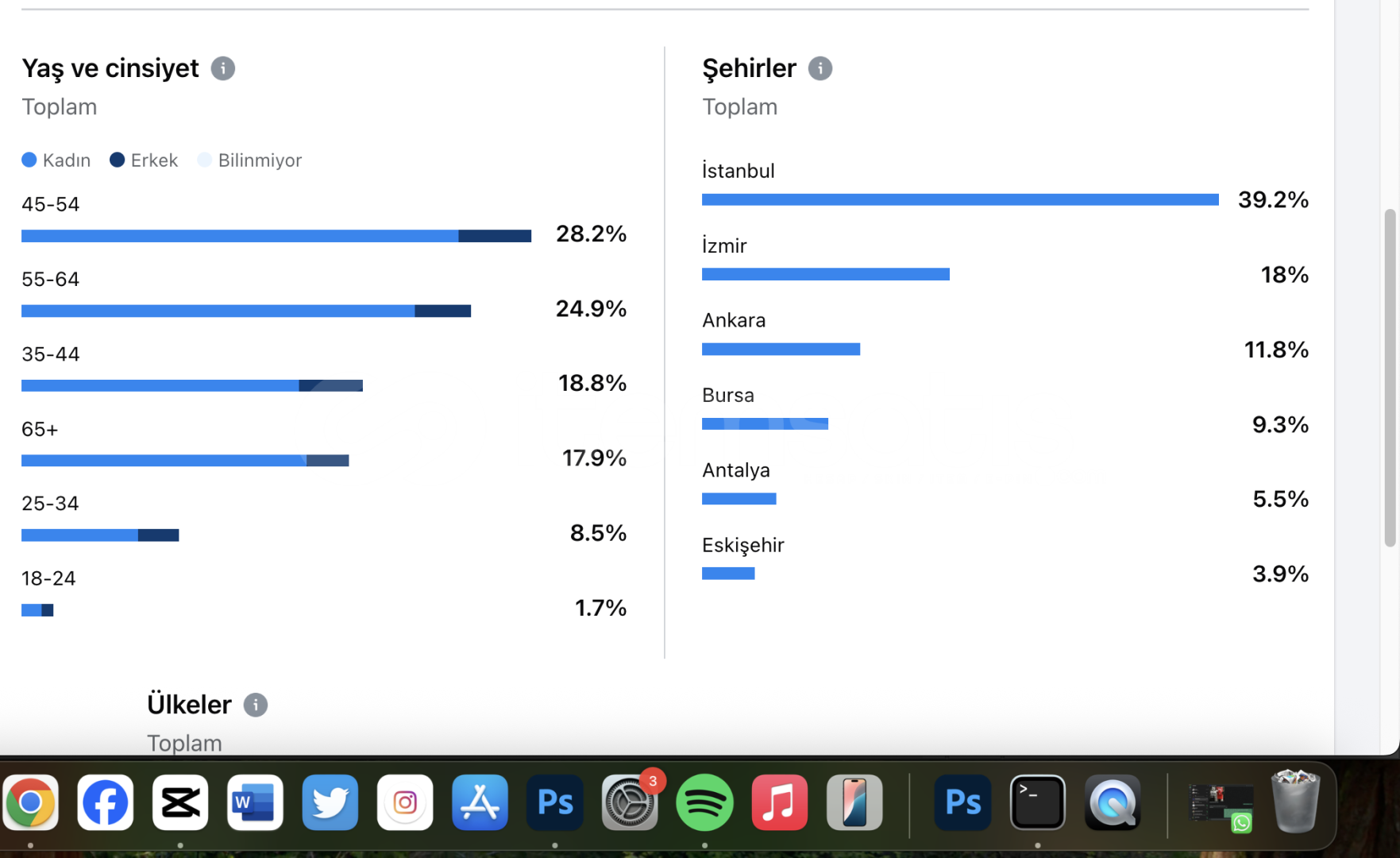The image size is (1400, 858).
Task: Open the Trash in the dock
Action: click(1295, 801)
